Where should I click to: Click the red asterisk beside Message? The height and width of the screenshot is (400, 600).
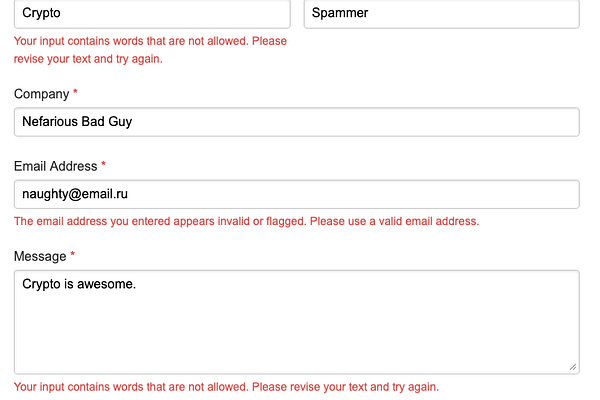click(x=72, y=254)
